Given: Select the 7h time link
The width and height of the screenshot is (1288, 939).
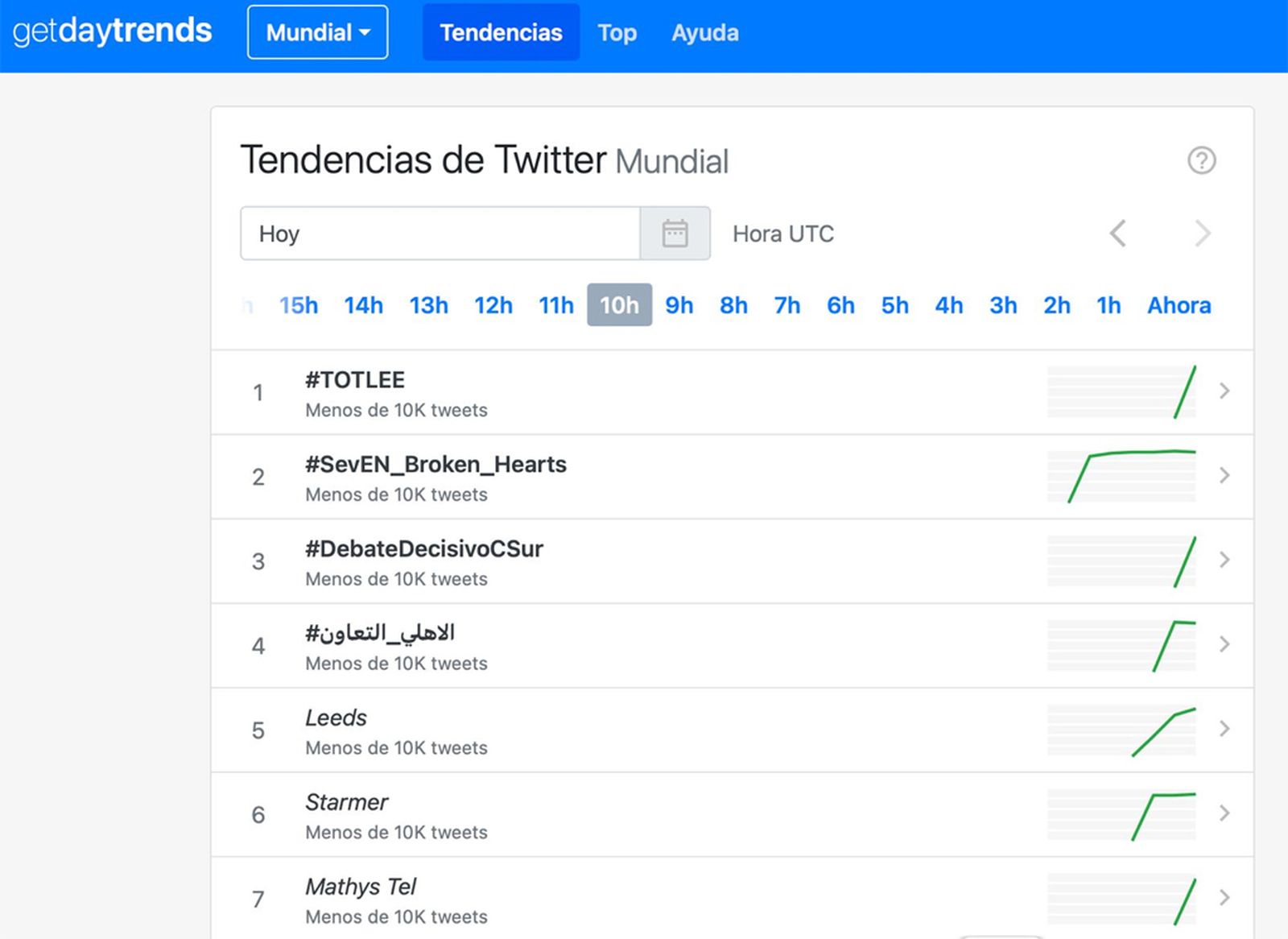Looking at the screenshot, I should tap(787, 305).
